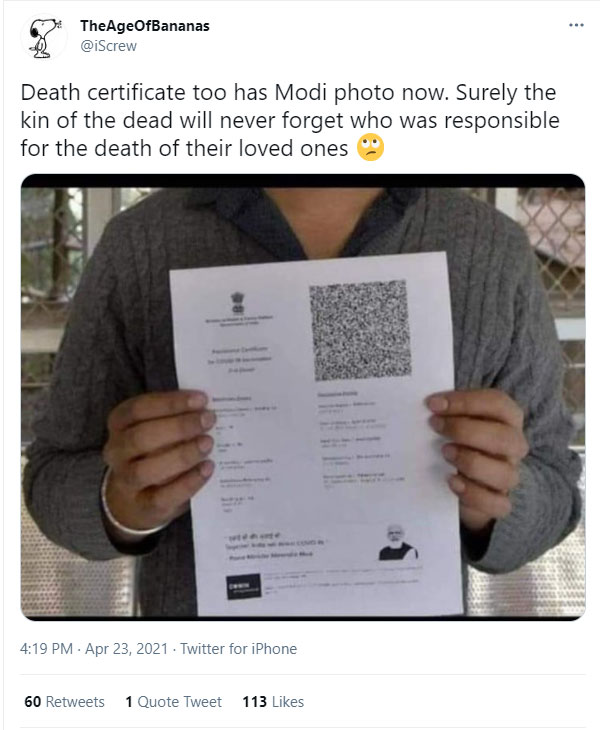The width and height of the screenshot is (600, 730).
Task: Open the 4:19 PM · Apr 23, 2021 timestamp
Action: [91, 649]
